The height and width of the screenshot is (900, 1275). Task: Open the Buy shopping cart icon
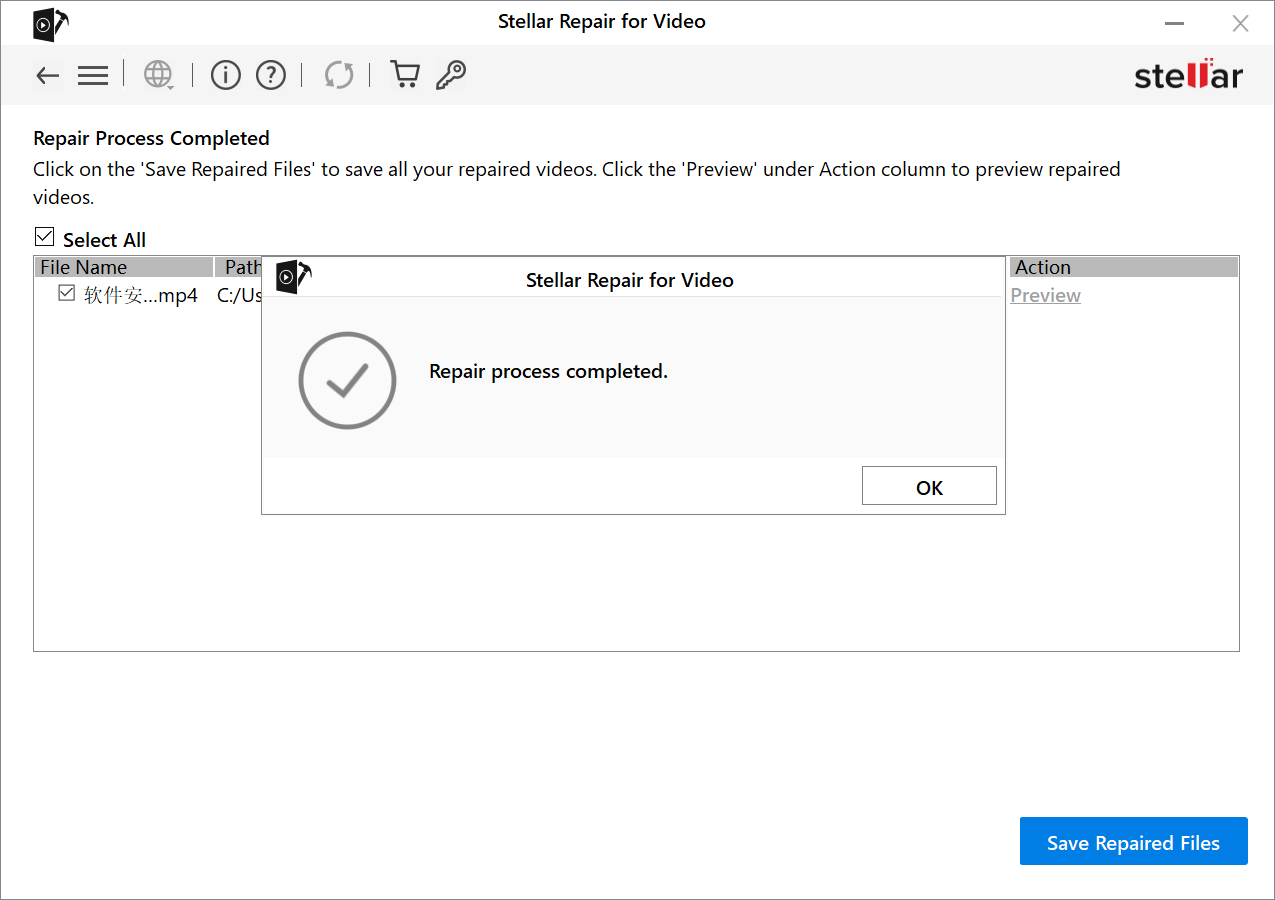404,75
